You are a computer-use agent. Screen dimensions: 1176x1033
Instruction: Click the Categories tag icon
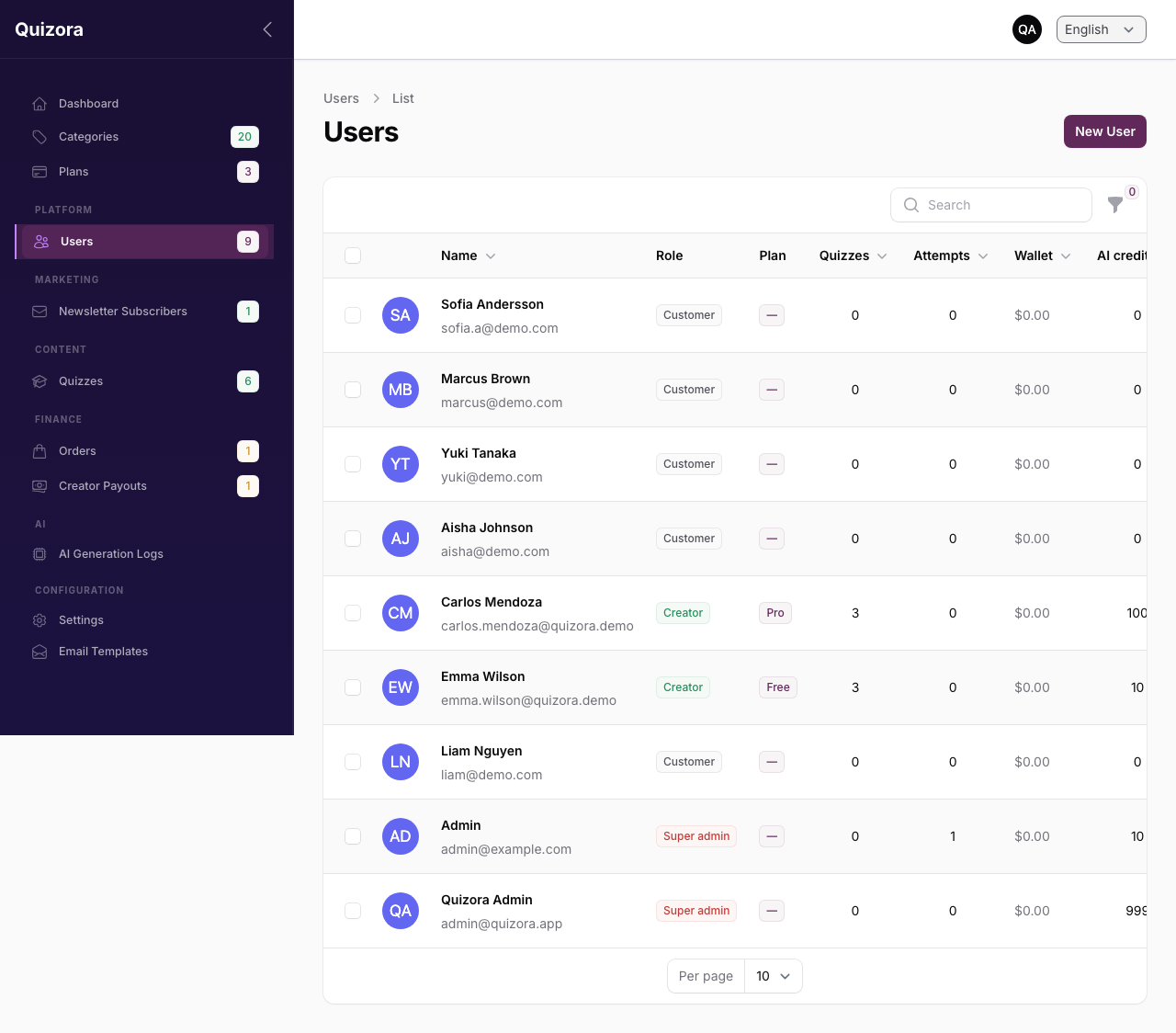(x=40, y=137)
